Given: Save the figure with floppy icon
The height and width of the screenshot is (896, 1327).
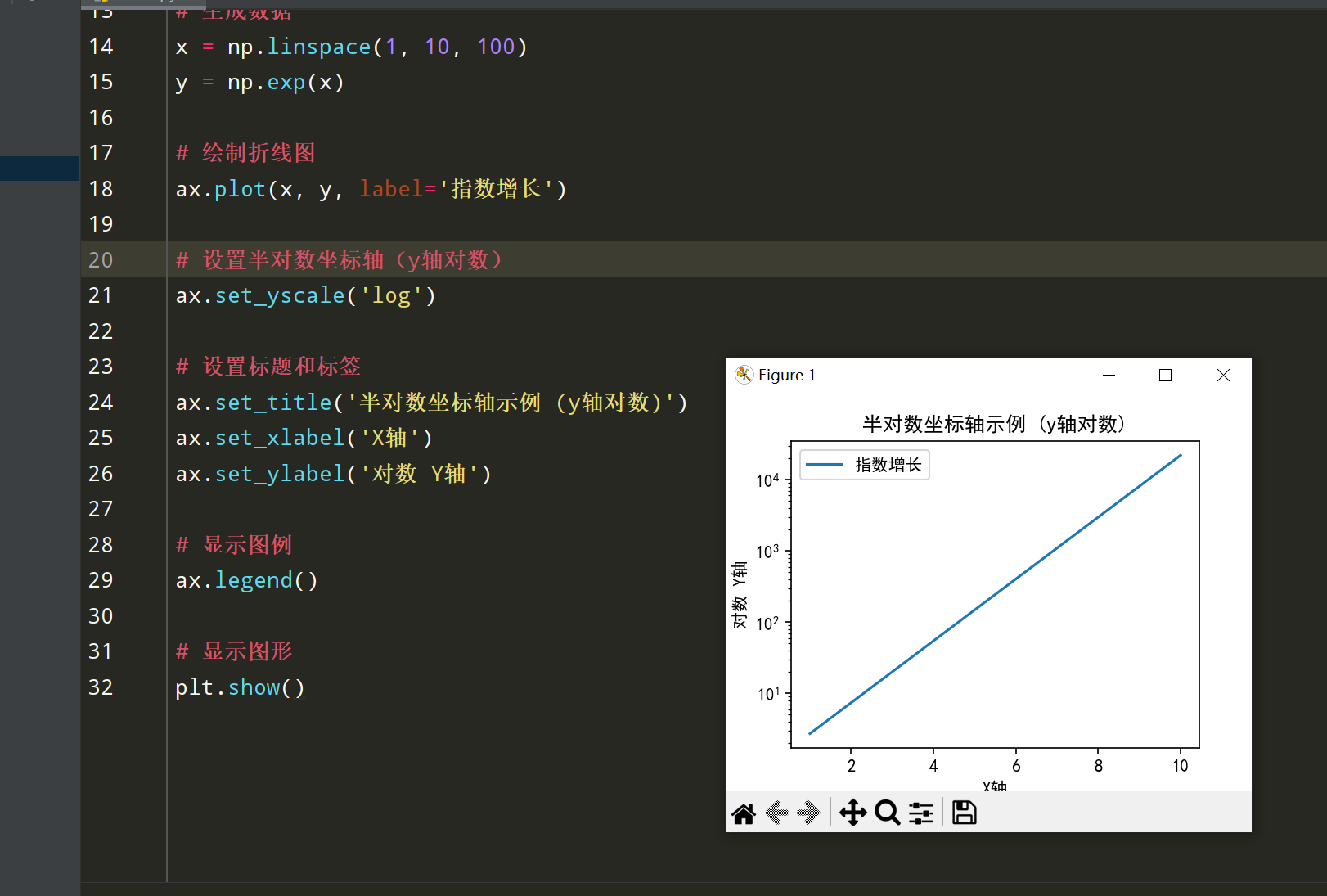Looking at the screenshot, I should coord(965,813).
